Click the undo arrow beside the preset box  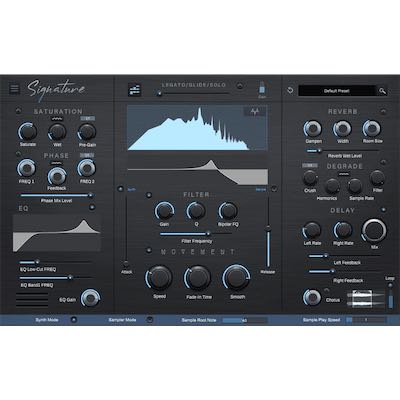click(x=290, y=90)
